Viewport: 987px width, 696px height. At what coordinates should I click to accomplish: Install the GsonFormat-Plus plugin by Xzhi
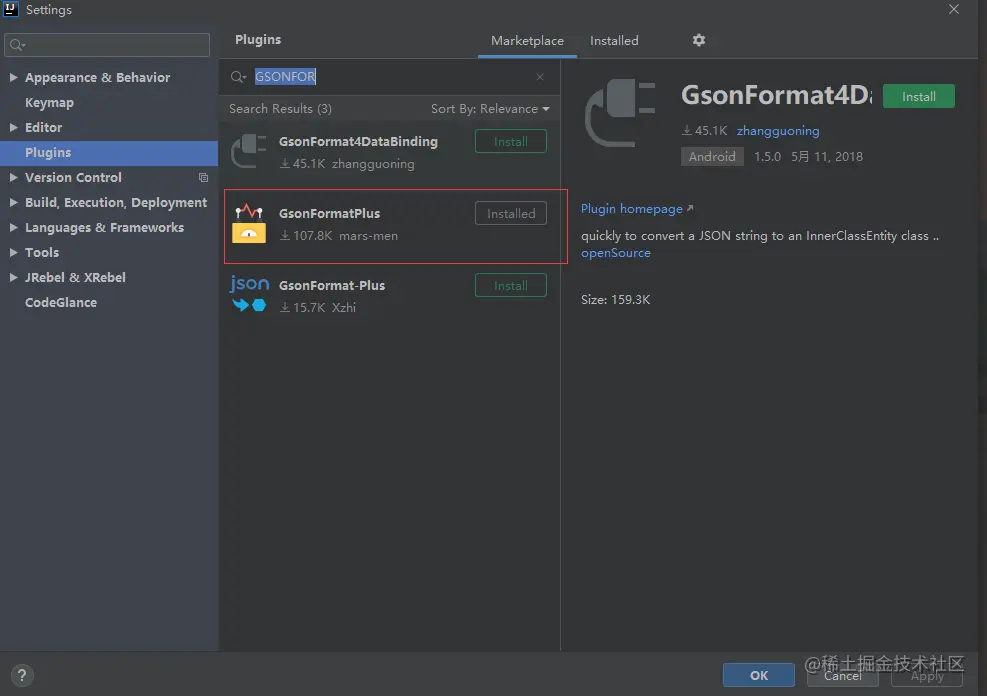click(x=510, y=286)
